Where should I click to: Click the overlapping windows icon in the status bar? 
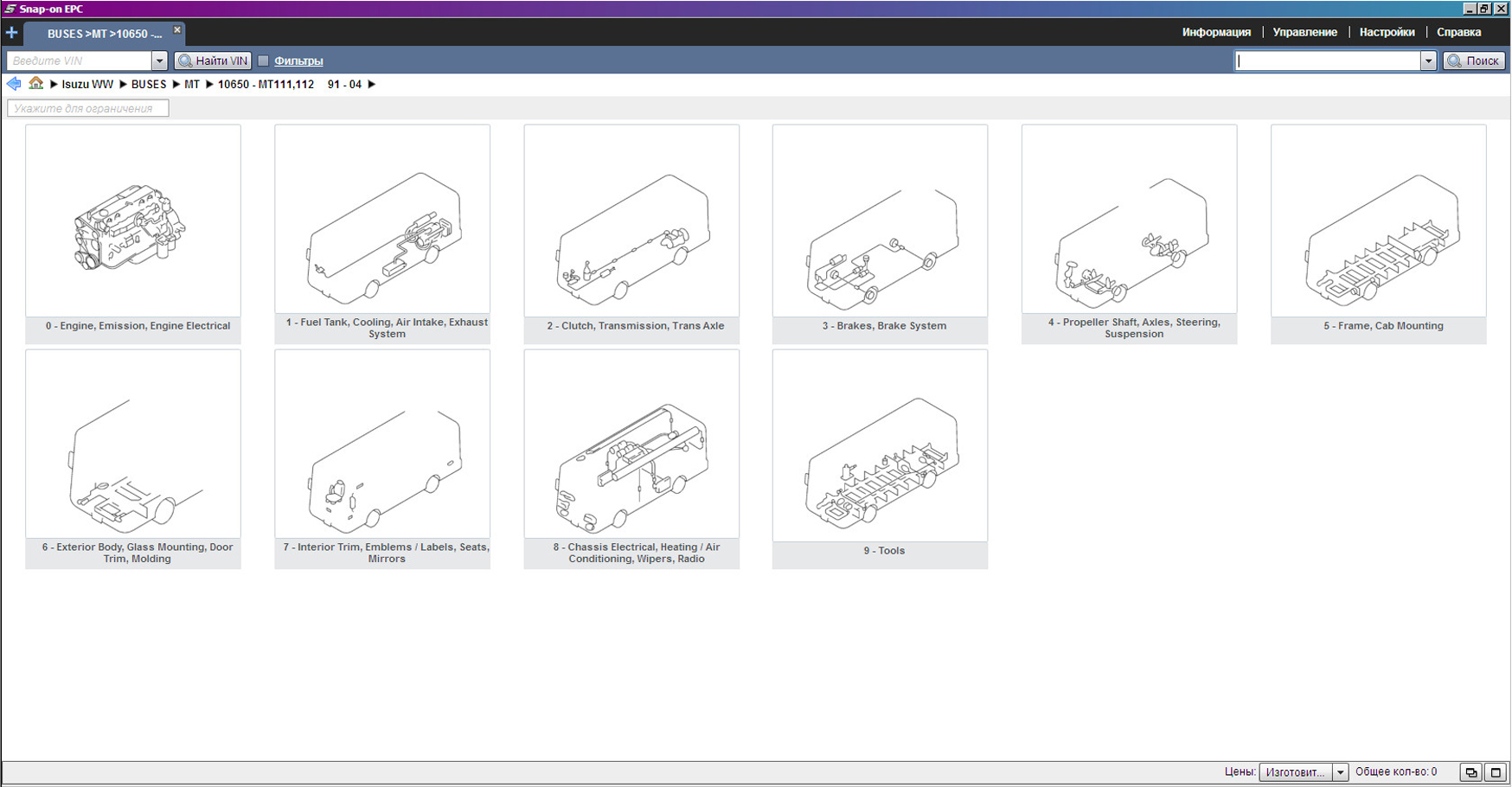1470,772
